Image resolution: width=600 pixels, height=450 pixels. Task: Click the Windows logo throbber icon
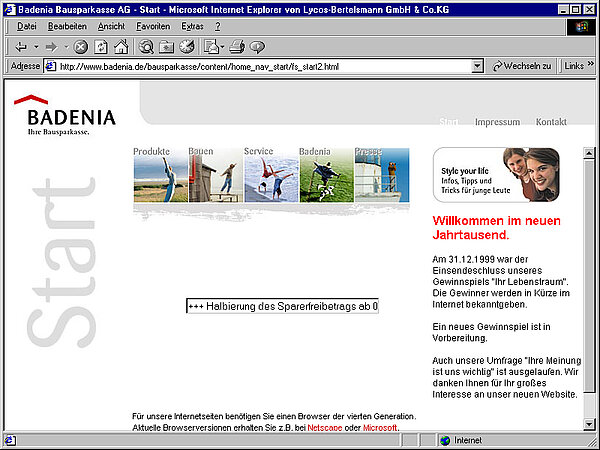[x=581, y=27]
